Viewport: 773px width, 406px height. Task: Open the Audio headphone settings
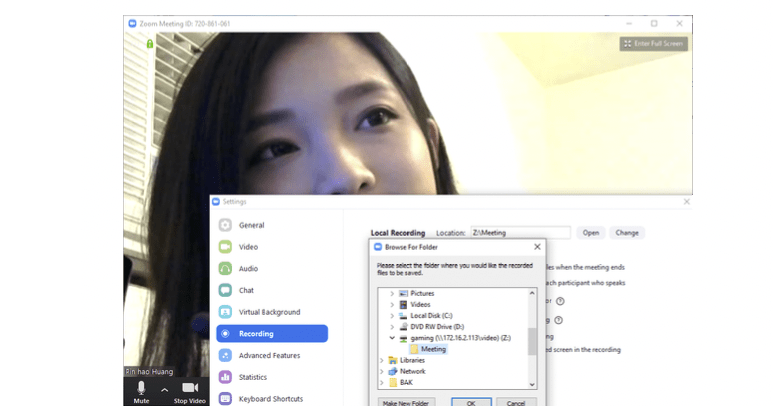pos(225,268)
